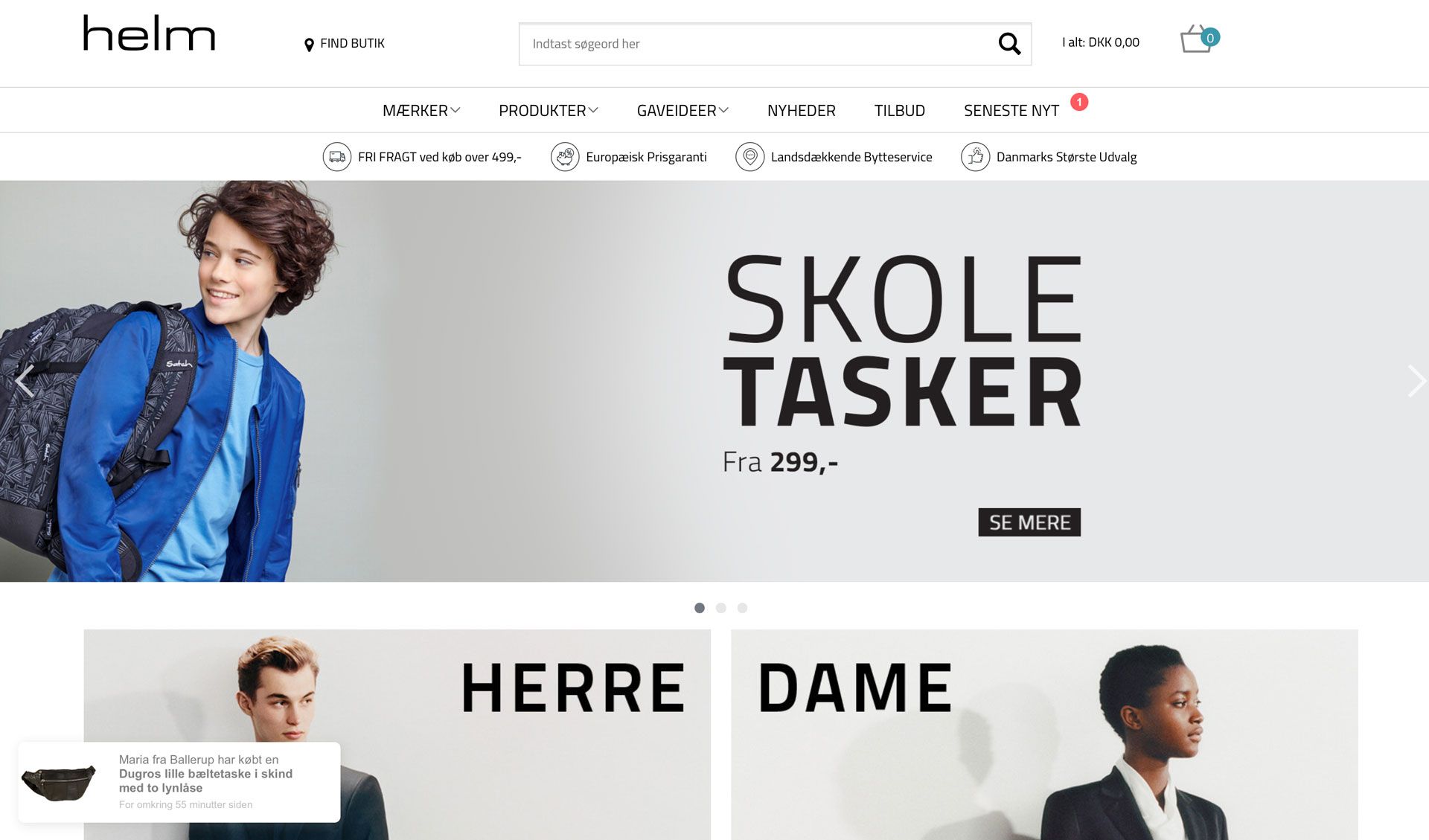Select the second carousel dot
The height and width of the screenshot is (840, 1429).
click(x=721, y=608)
